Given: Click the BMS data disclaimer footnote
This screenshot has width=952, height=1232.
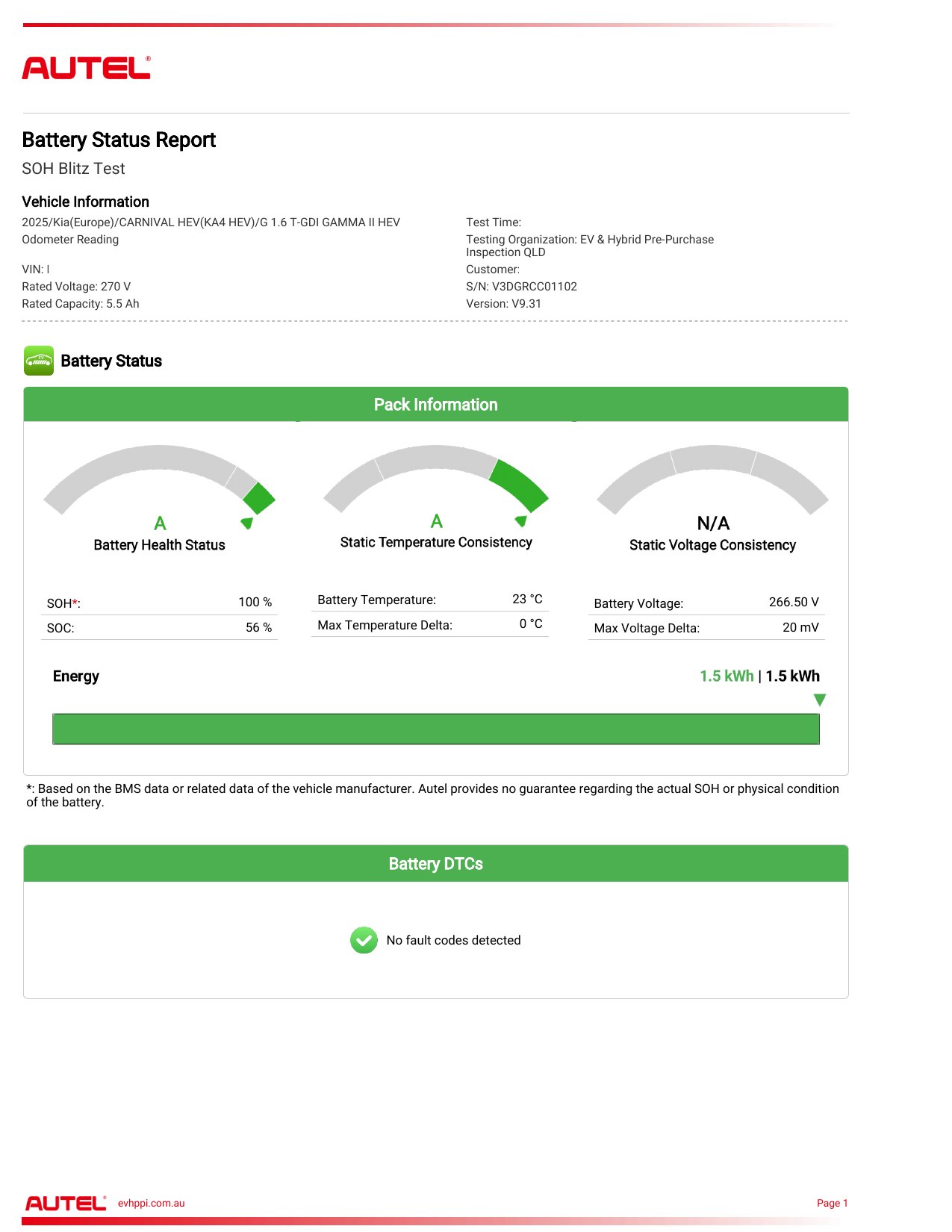Looking at the screenshot, I should click(433, 795).
